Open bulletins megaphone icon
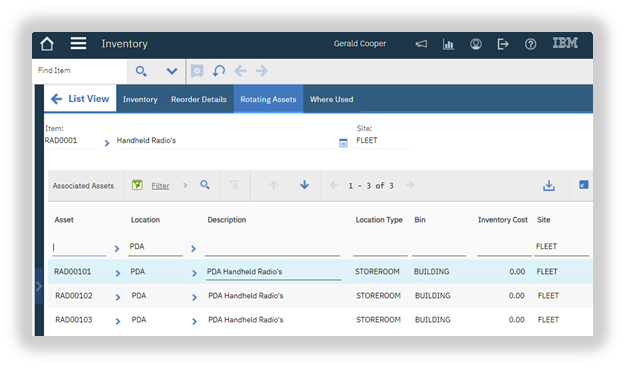Viewport: 626px width, 368px height. coord(421,44)
